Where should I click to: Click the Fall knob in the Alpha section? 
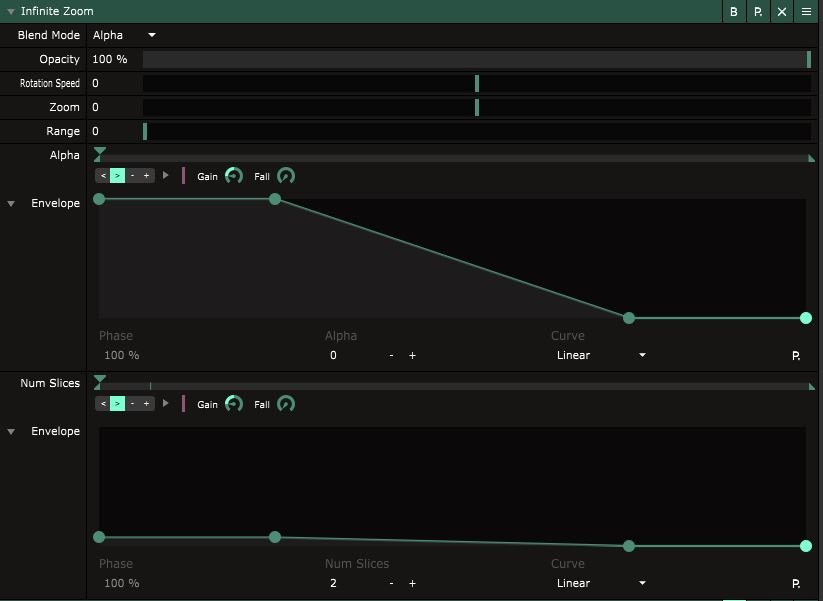click(286, 176)
